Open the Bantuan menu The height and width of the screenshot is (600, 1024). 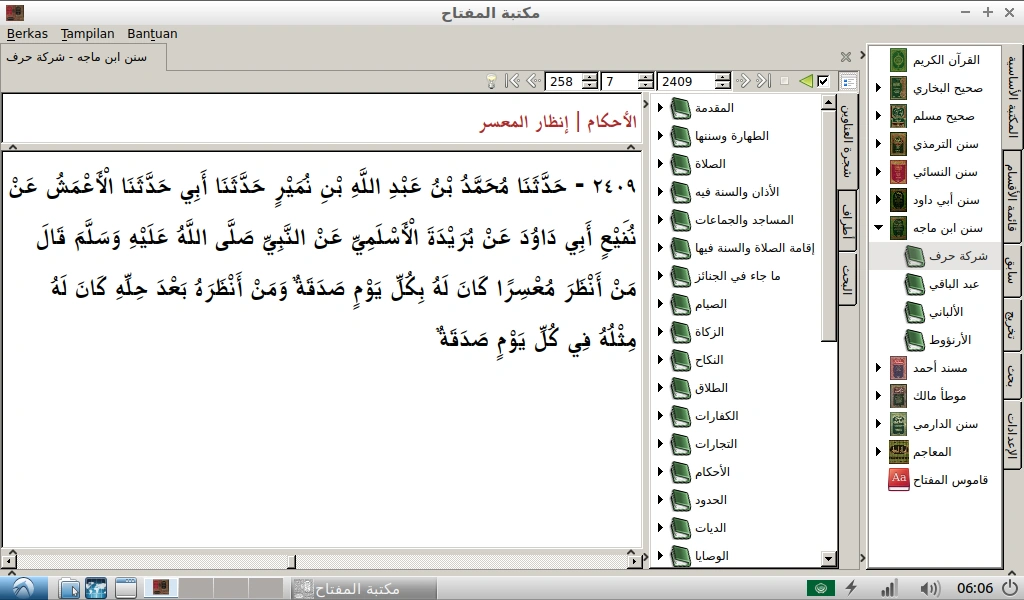152,33
